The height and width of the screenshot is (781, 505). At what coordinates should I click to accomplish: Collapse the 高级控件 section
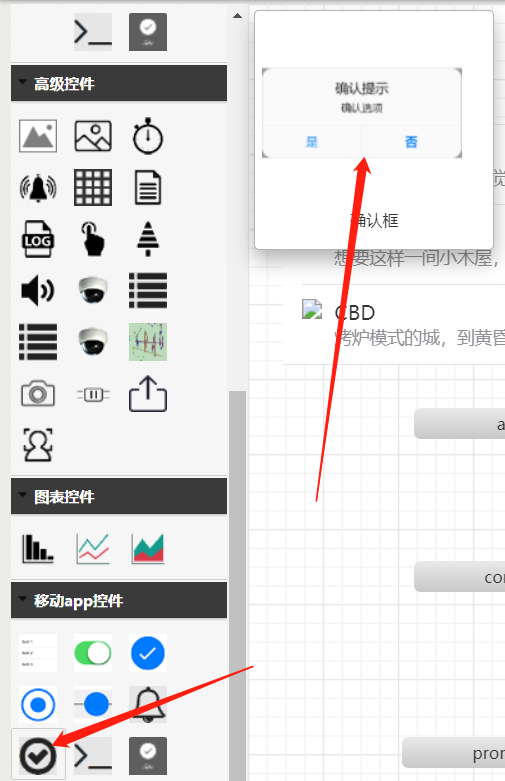(x=22, y=82)
